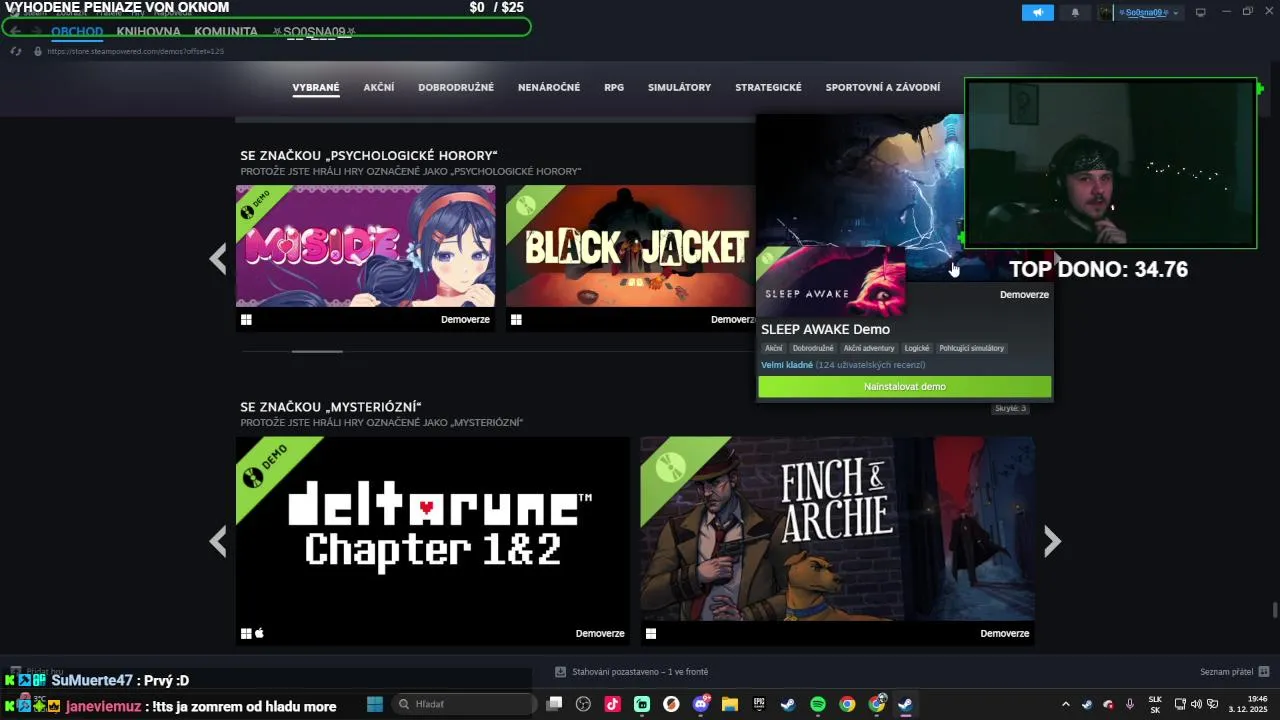
Task: Open the MiSide demo thumbnail
Action: (x=365, y=246)
